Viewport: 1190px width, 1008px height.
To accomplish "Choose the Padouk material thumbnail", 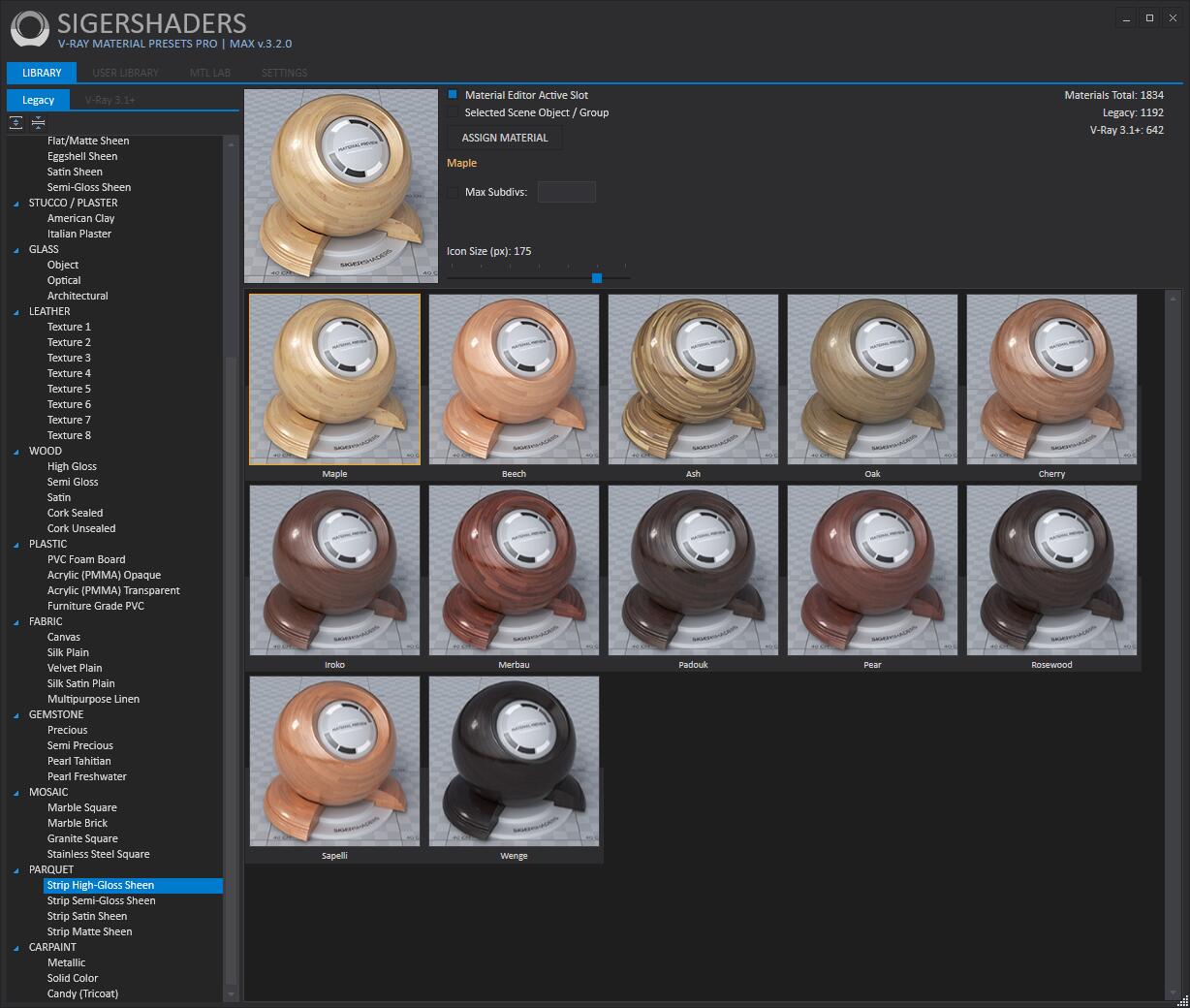I will point(694,570).
